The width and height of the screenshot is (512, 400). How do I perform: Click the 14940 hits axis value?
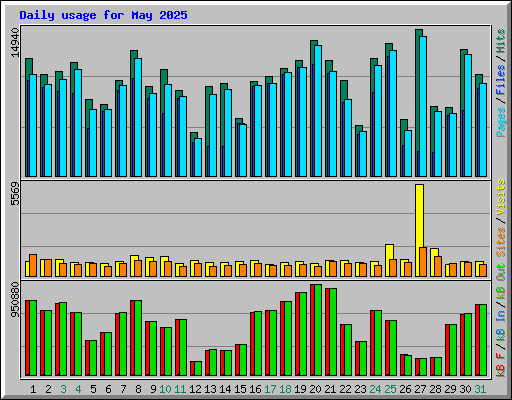(x=15, y=43)
